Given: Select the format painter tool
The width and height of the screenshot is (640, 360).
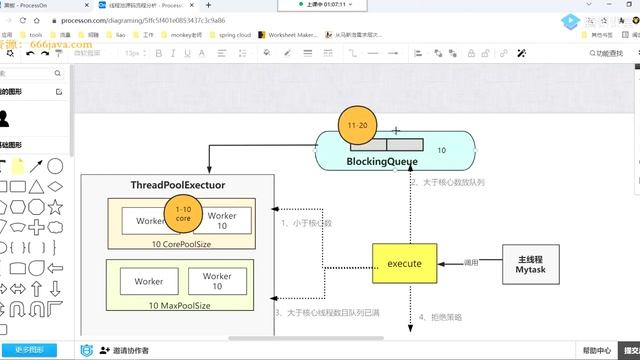Looking at the screenshot, I should (59, 53).
